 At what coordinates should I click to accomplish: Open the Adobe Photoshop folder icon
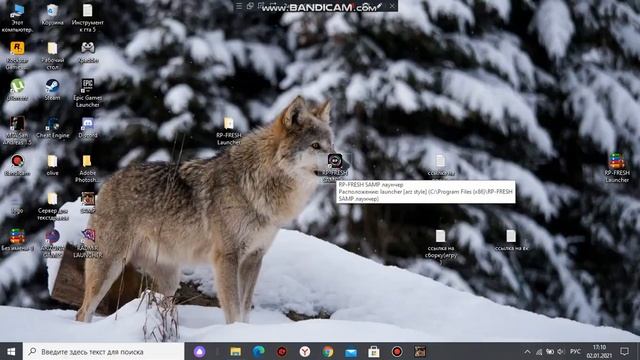(87, 168)
